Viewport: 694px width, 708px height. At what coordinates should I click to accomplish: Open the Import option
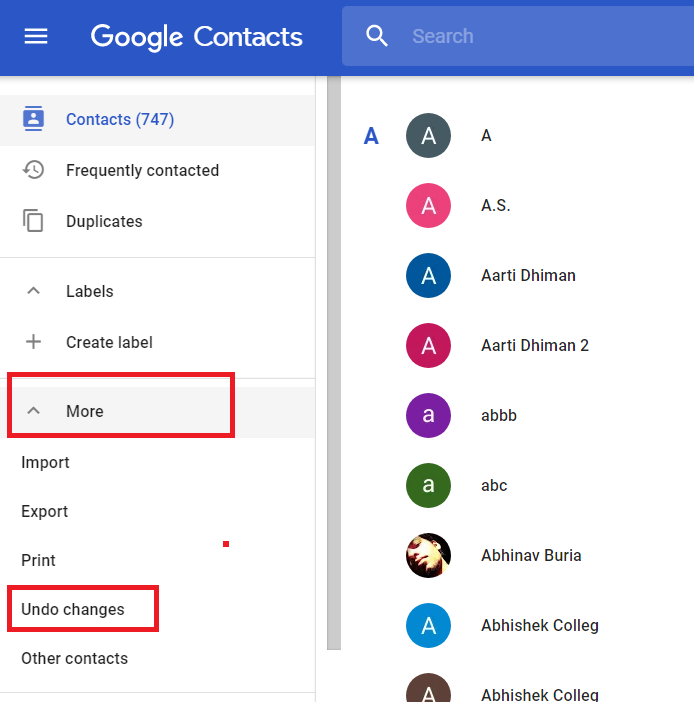pyautogui.click(x=45, y=462)
